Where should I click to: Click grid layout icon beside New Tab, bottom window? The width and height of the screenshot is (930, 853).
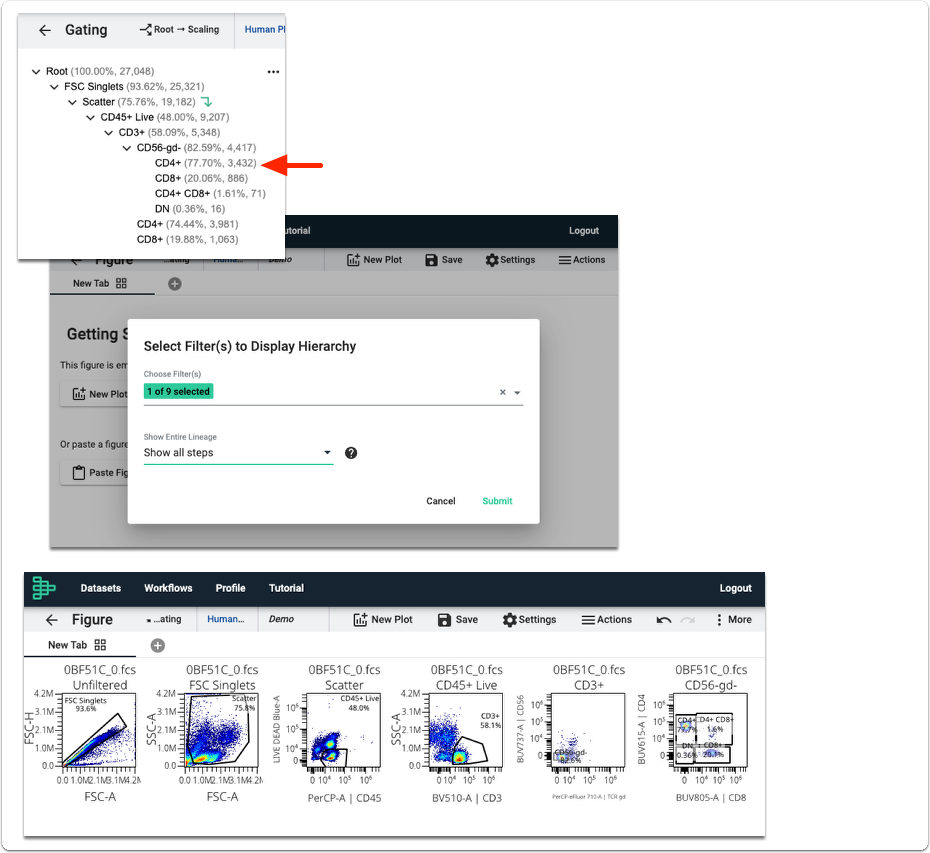(x=101, y=645)
